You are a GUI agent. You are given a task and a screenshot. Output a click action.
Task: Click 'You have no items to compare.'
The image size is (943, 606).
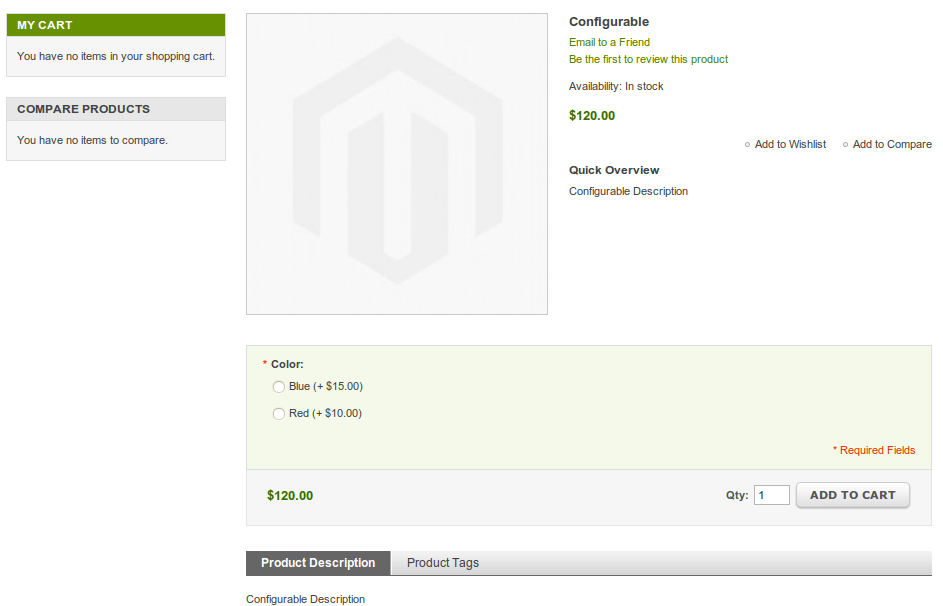92,140
